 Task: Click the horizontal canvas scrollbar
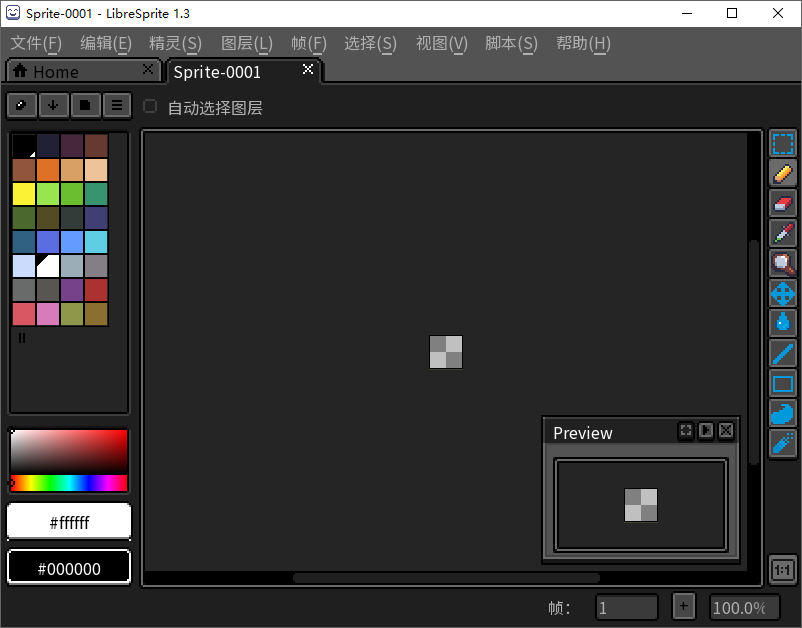point(446,578)
